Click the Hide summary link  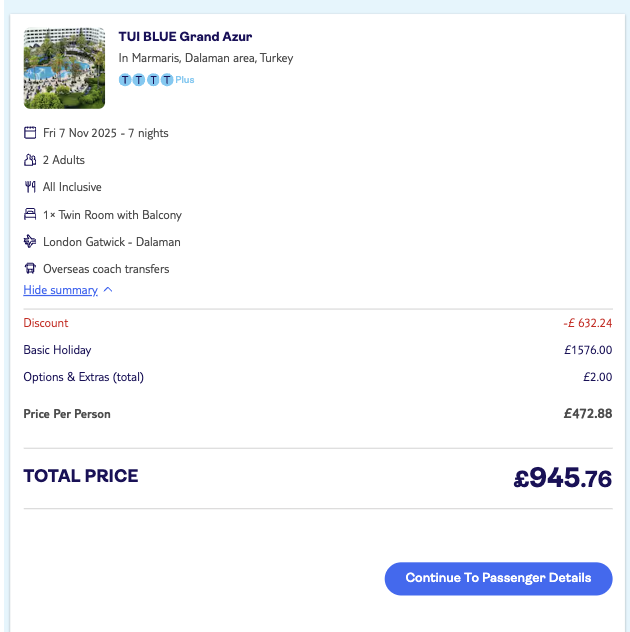point(60,290)
